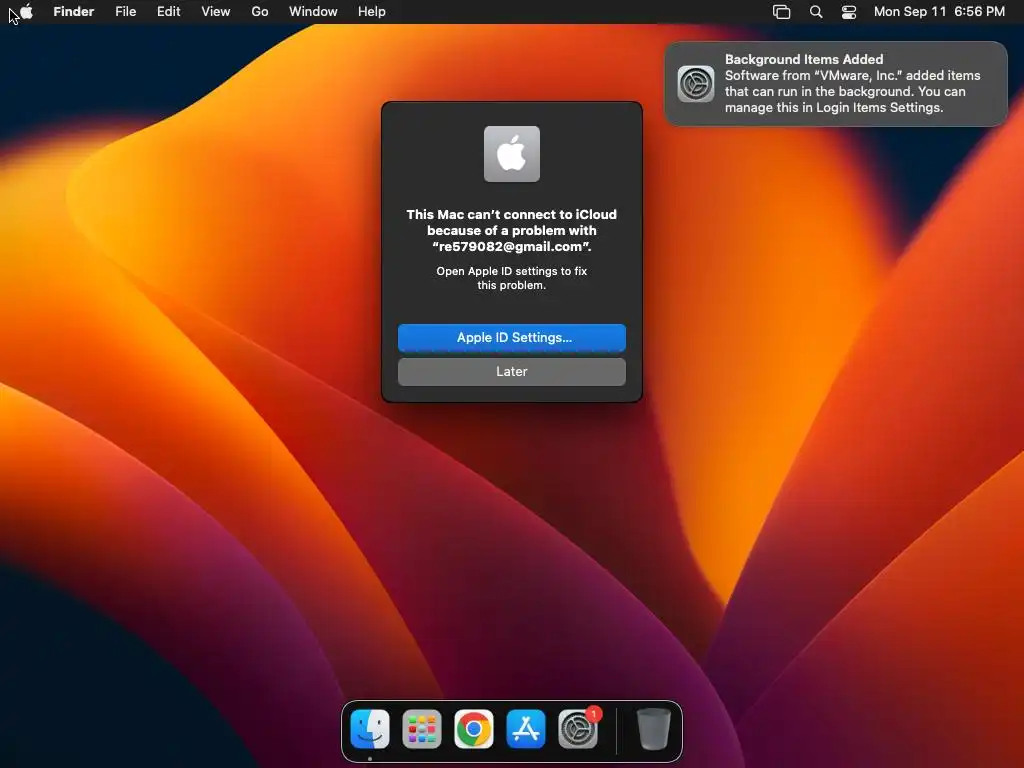Open Spotlight search from the magnifier icon

pyautogui.click(x=816, y=12)
